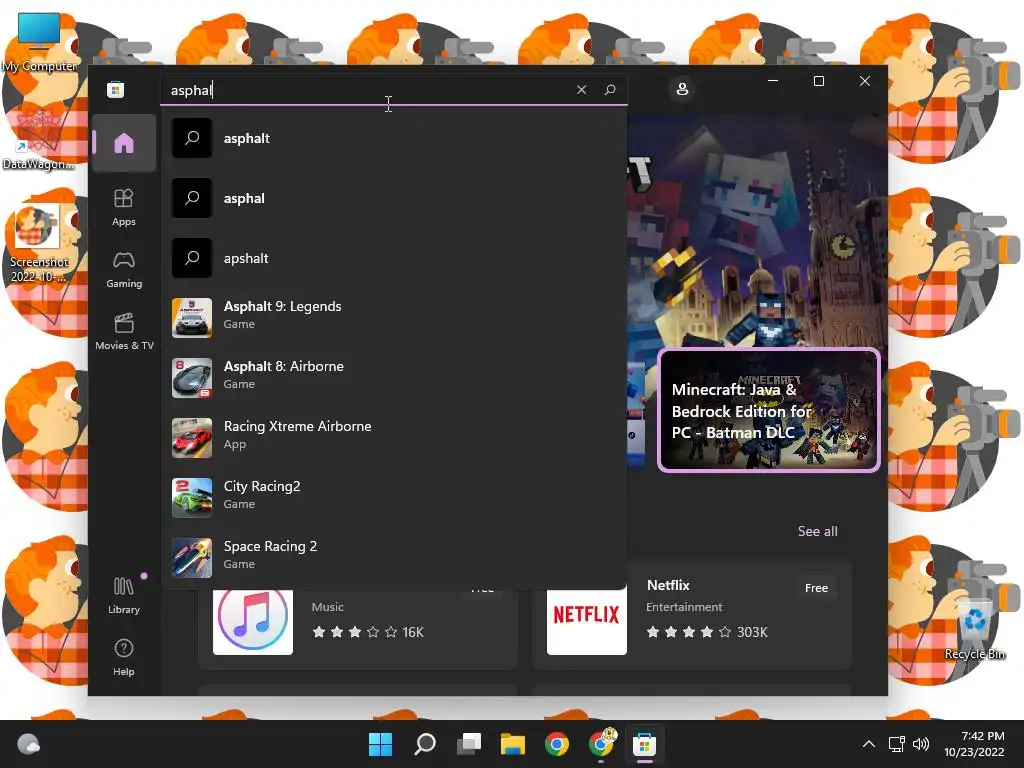Open Asphalt 9: Legends game result

pos(394,318)
